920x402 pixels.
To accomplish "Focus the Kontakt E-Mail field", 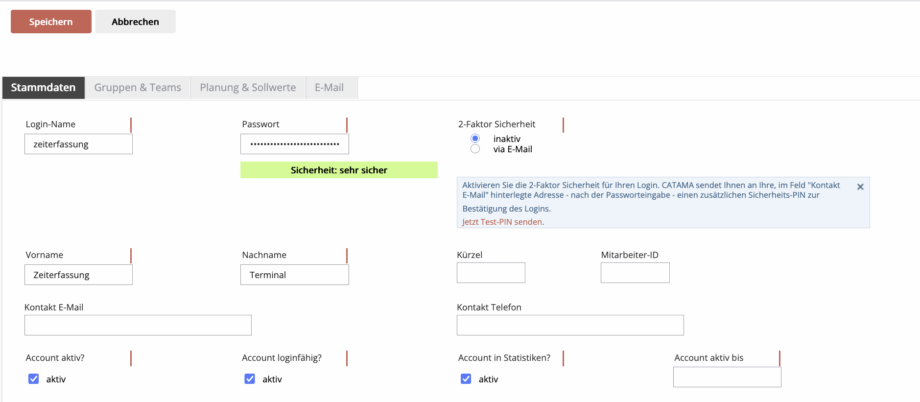I will tap(138, 325).
